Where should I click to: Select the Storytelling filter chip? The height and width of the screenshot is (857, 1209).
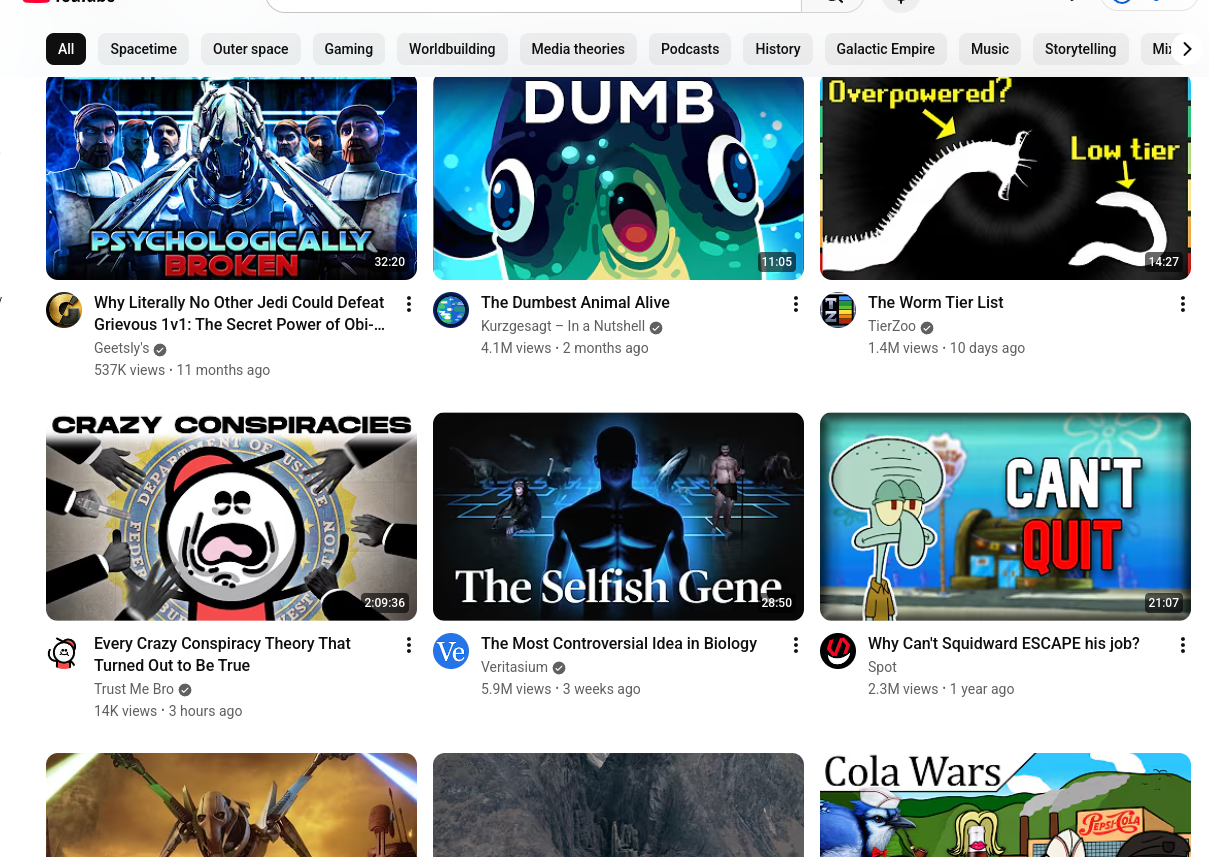1081,49
